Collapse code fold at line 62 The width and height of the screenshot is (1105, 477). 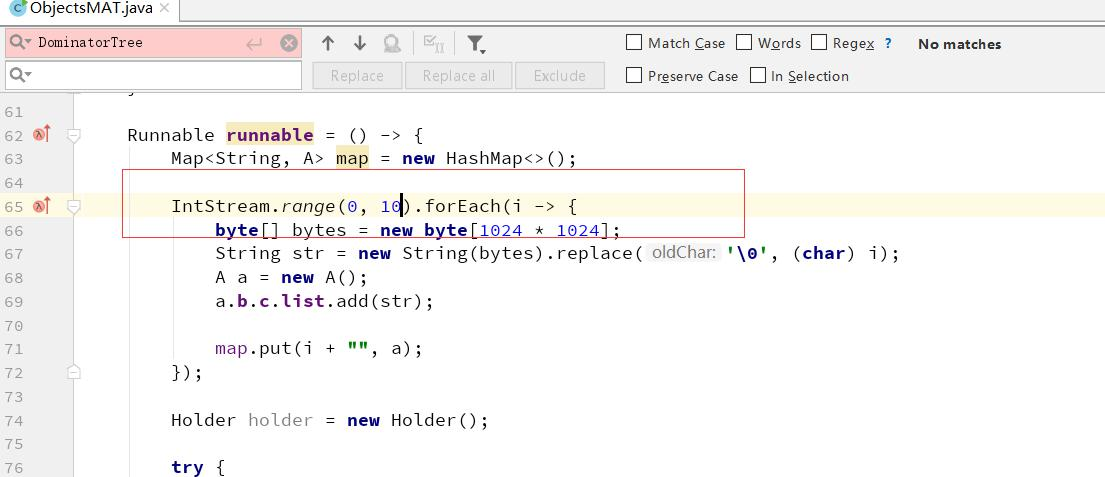coord(74,135)
